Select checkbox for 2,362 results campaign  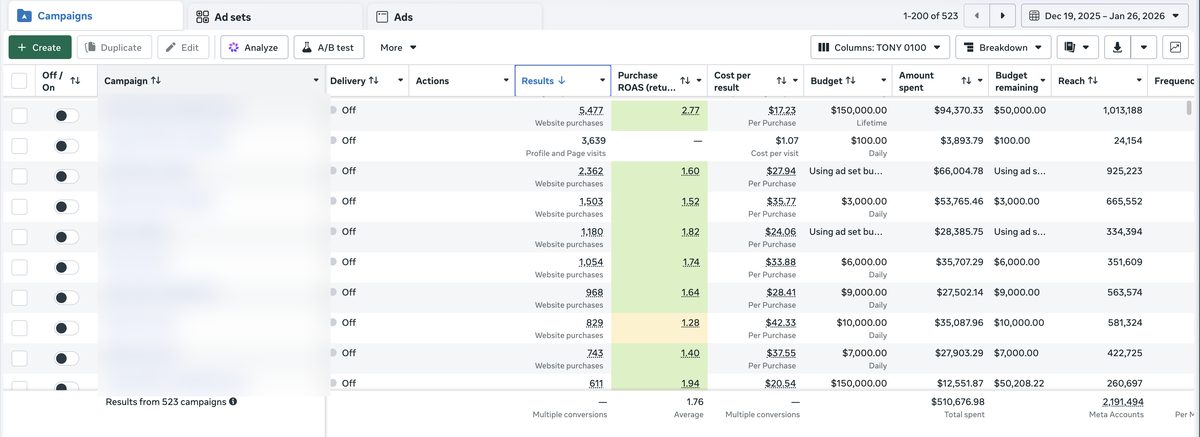[19, 177]
